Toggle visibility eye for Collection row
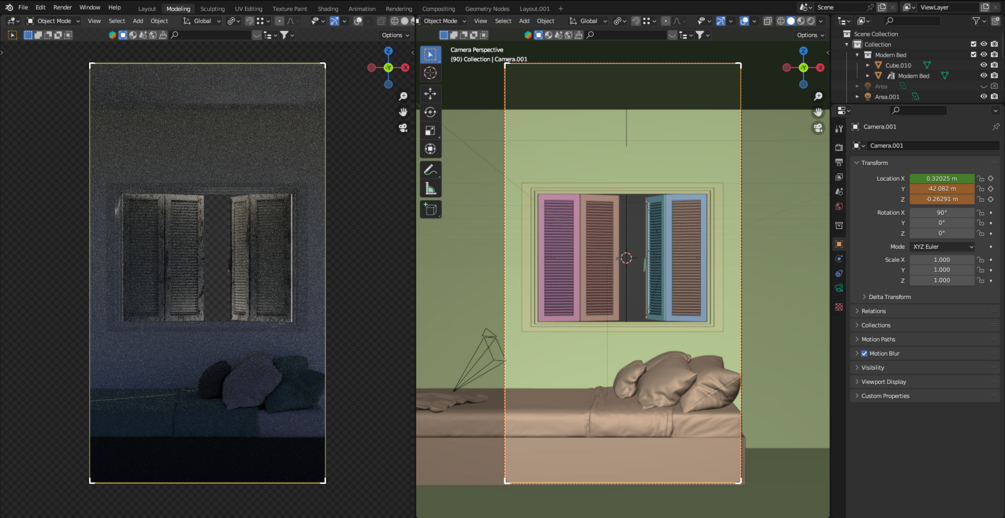This screenshot has width=1005, height=518. pos(984,44)
